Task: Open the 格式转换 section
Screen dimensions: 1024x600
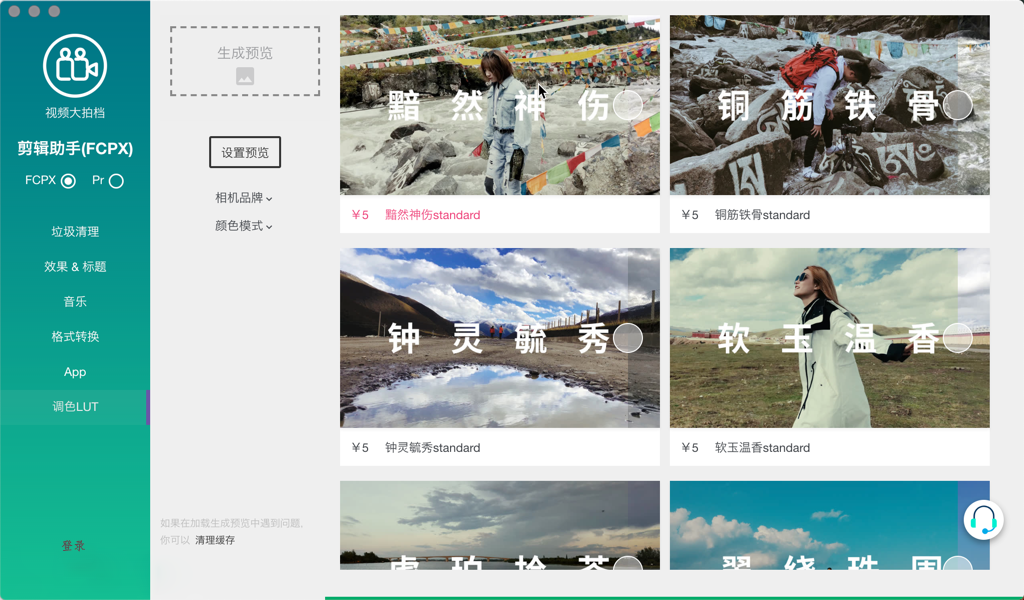Action: click(75, 337)
